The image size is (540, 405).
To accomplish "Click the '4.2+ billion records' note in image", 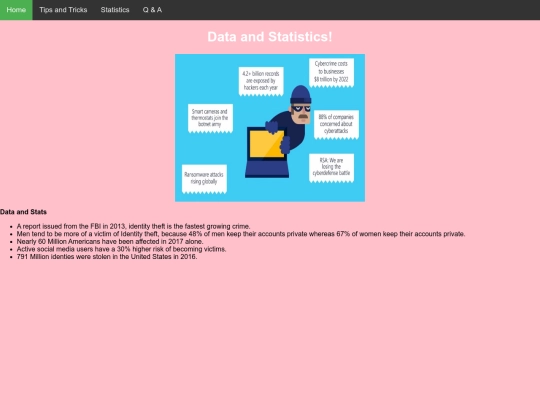I will (261, 81).
